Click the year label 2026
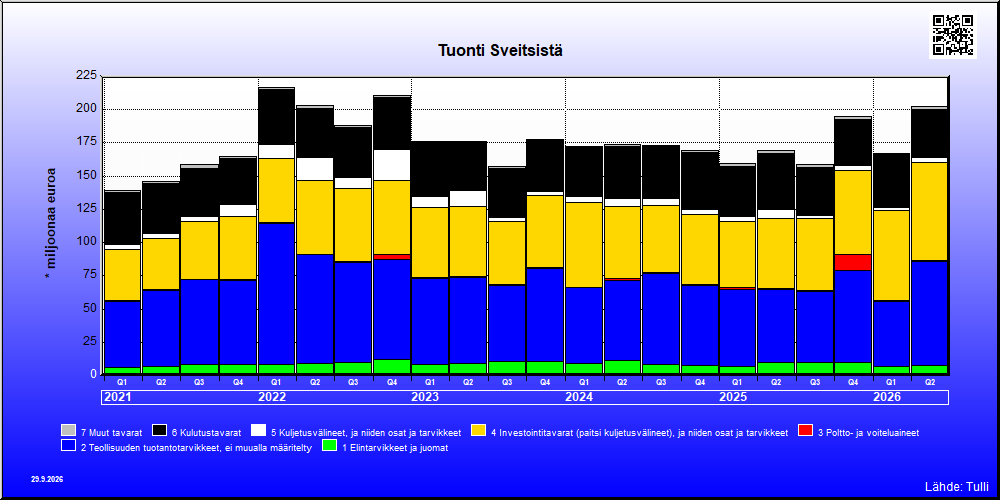Image resolution: width=1000 pixels, height=500 pixels. (x=887, y=397)
